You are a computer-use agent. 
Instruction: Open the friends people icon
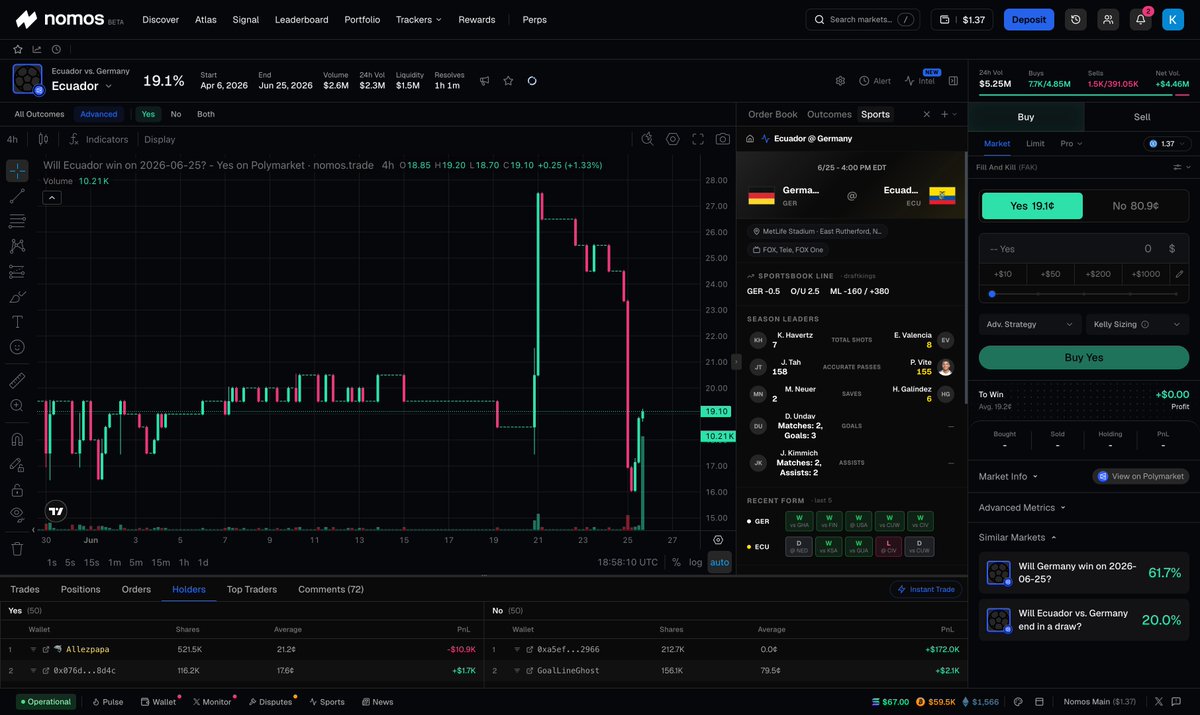click(1107, 19)
